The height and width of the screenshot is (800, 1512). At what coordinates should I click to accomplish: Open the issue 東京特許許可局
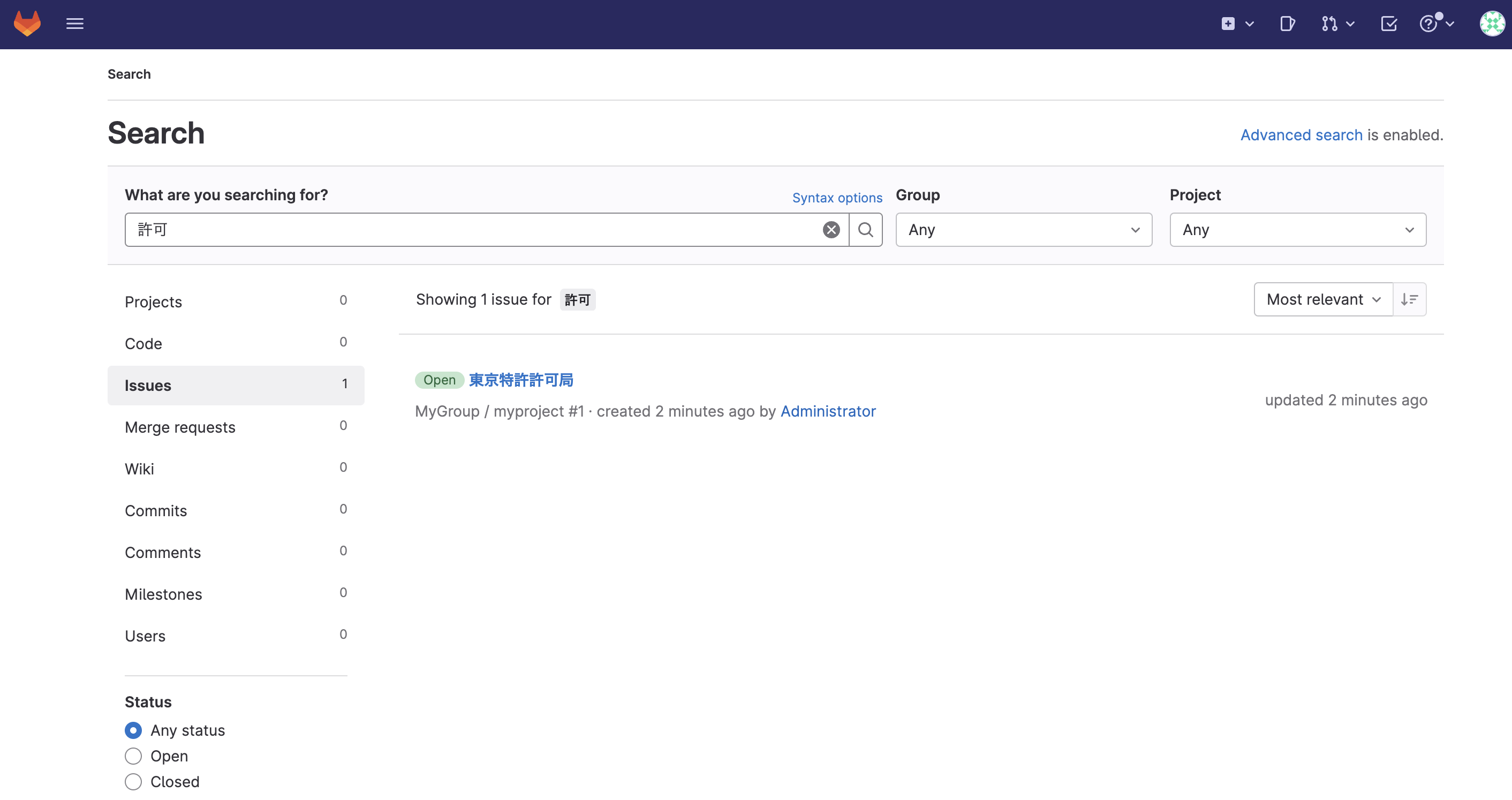point(520,380)
